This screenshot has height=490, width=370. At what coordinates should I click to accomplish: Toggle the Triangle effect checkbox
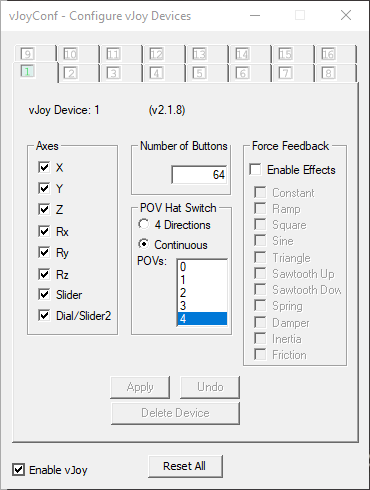[x=260, y=257]
